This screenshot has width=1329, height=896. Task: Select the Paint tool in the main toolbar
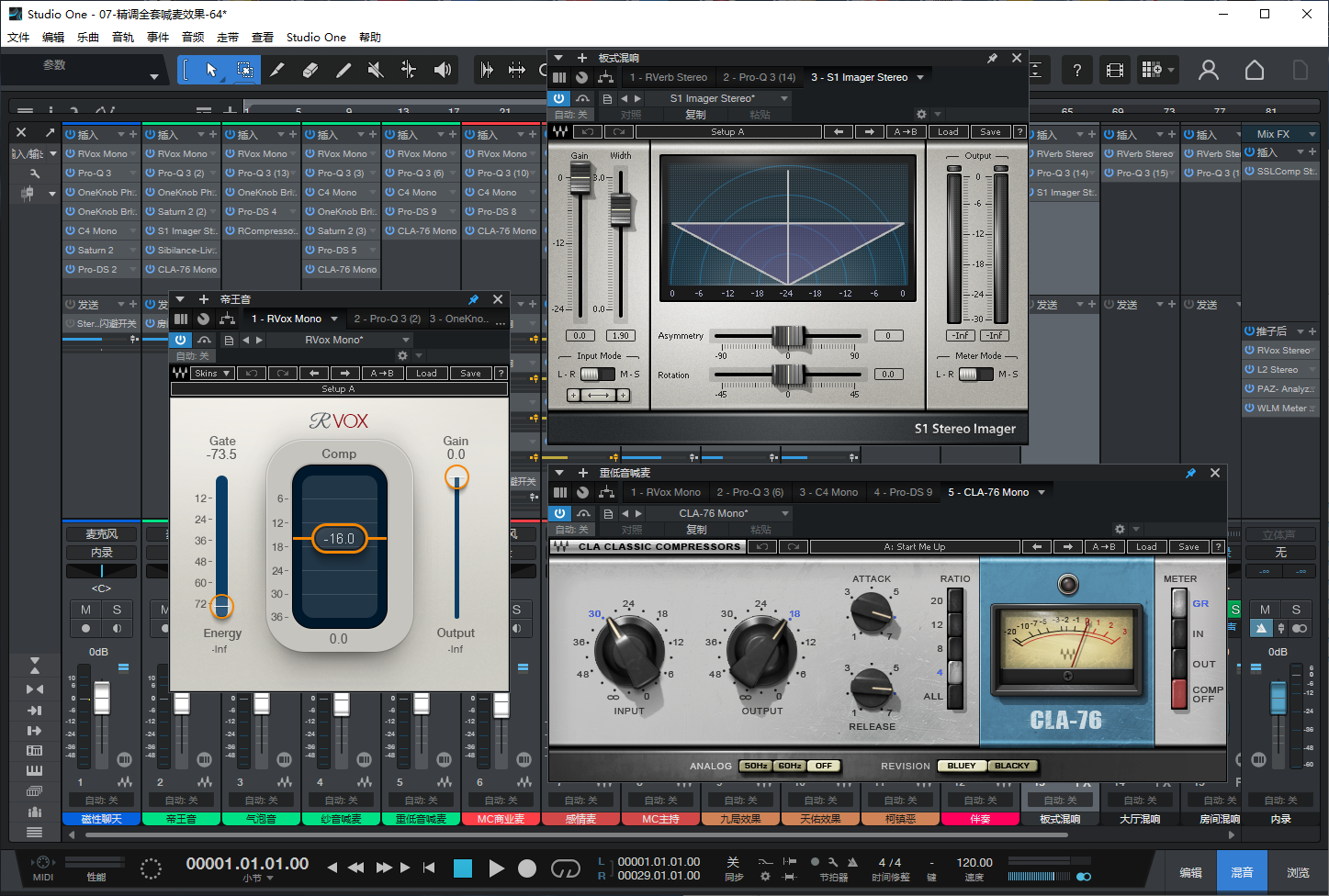tap(344, 70)
